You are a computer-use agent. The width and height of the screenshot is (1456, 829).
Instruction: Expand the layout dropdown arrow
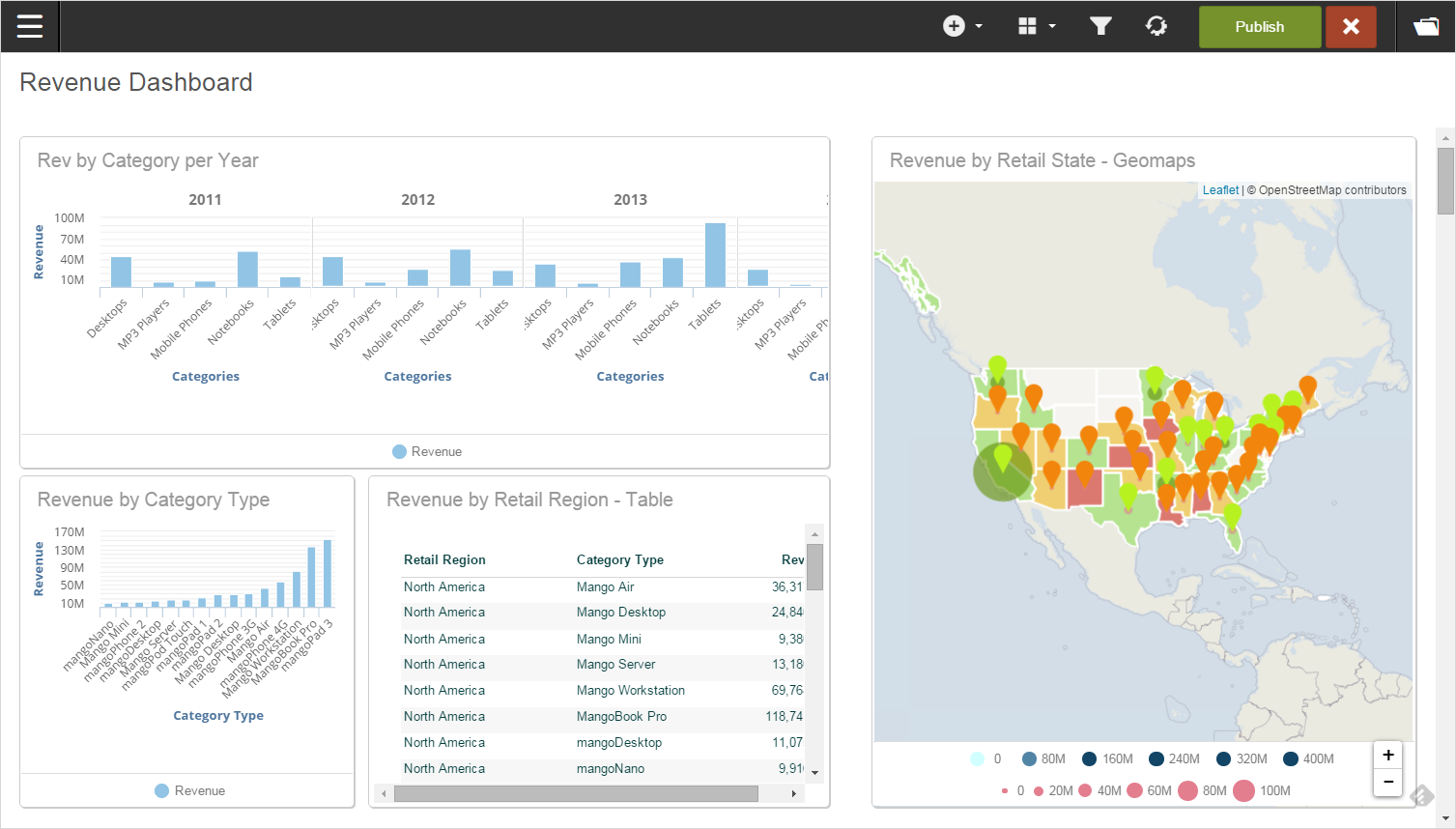pyautogui.click(x=1052, y=26)
